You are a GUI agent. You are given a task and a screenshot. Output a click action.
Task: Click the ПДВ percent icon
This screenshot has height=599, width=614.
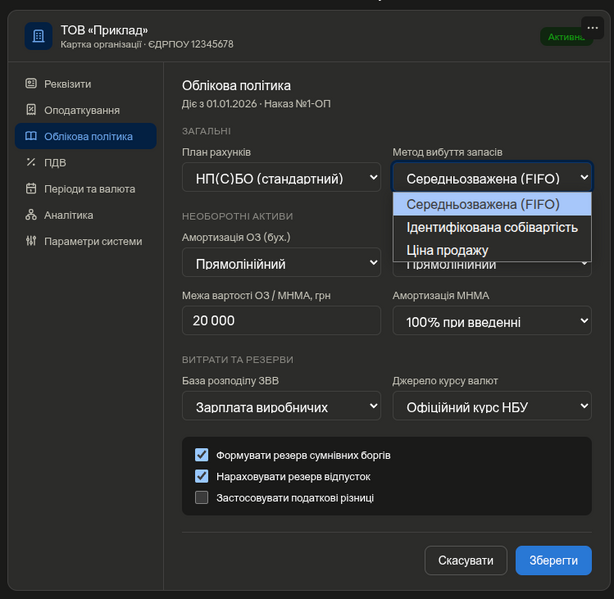tap(31, 162)
